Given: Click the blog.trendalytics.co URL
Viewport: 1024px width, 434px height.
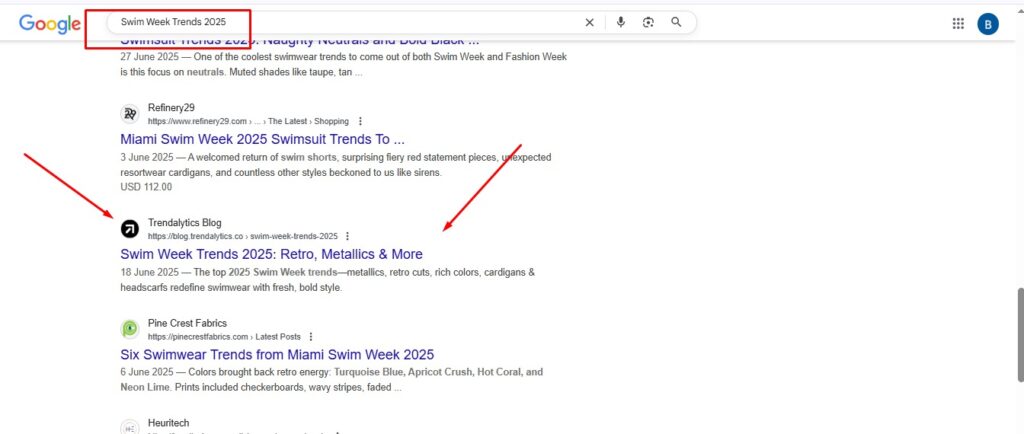Looking at the screenshot, I should pyautogui.click(x=243, y=236).
